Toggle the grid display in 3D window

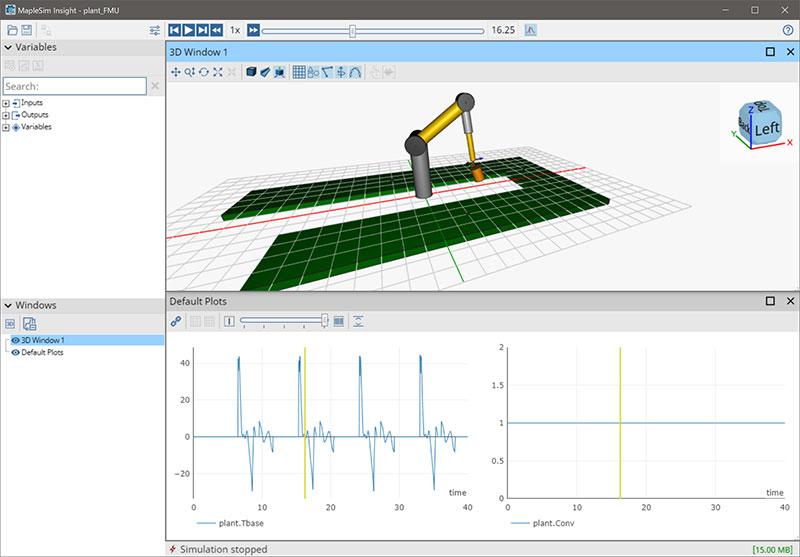coord(299,72)
